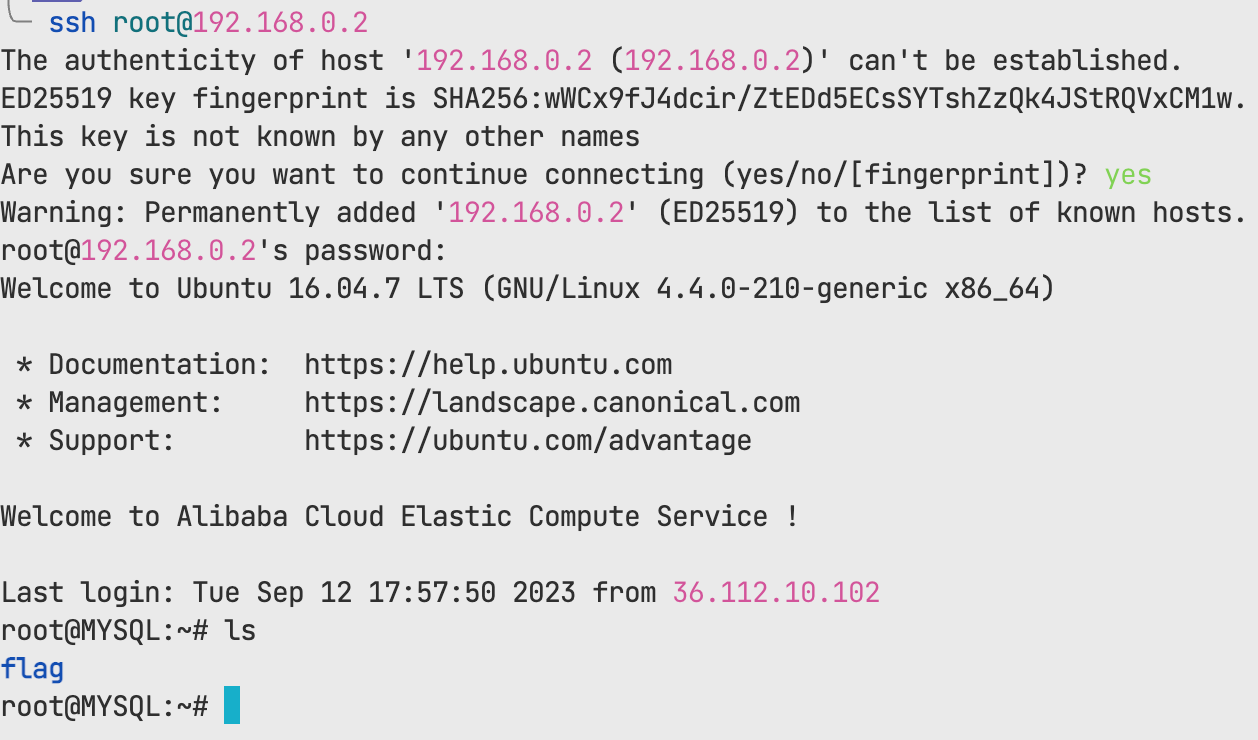Click the cyan terminal cursor block
Screen dimensions: 1258x740
click(232, 706)
